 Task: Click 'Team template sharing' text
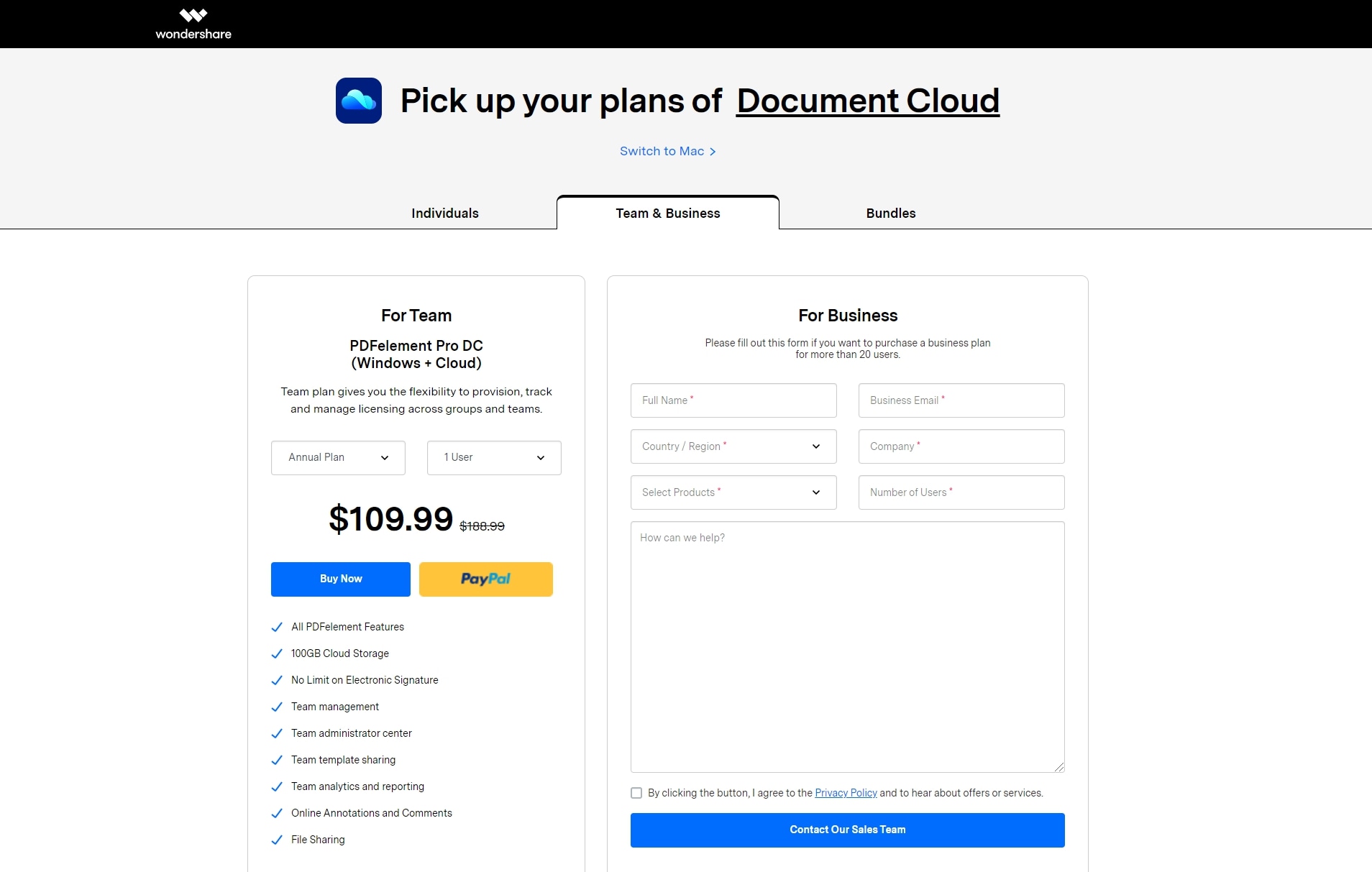[x=343, y=760]
